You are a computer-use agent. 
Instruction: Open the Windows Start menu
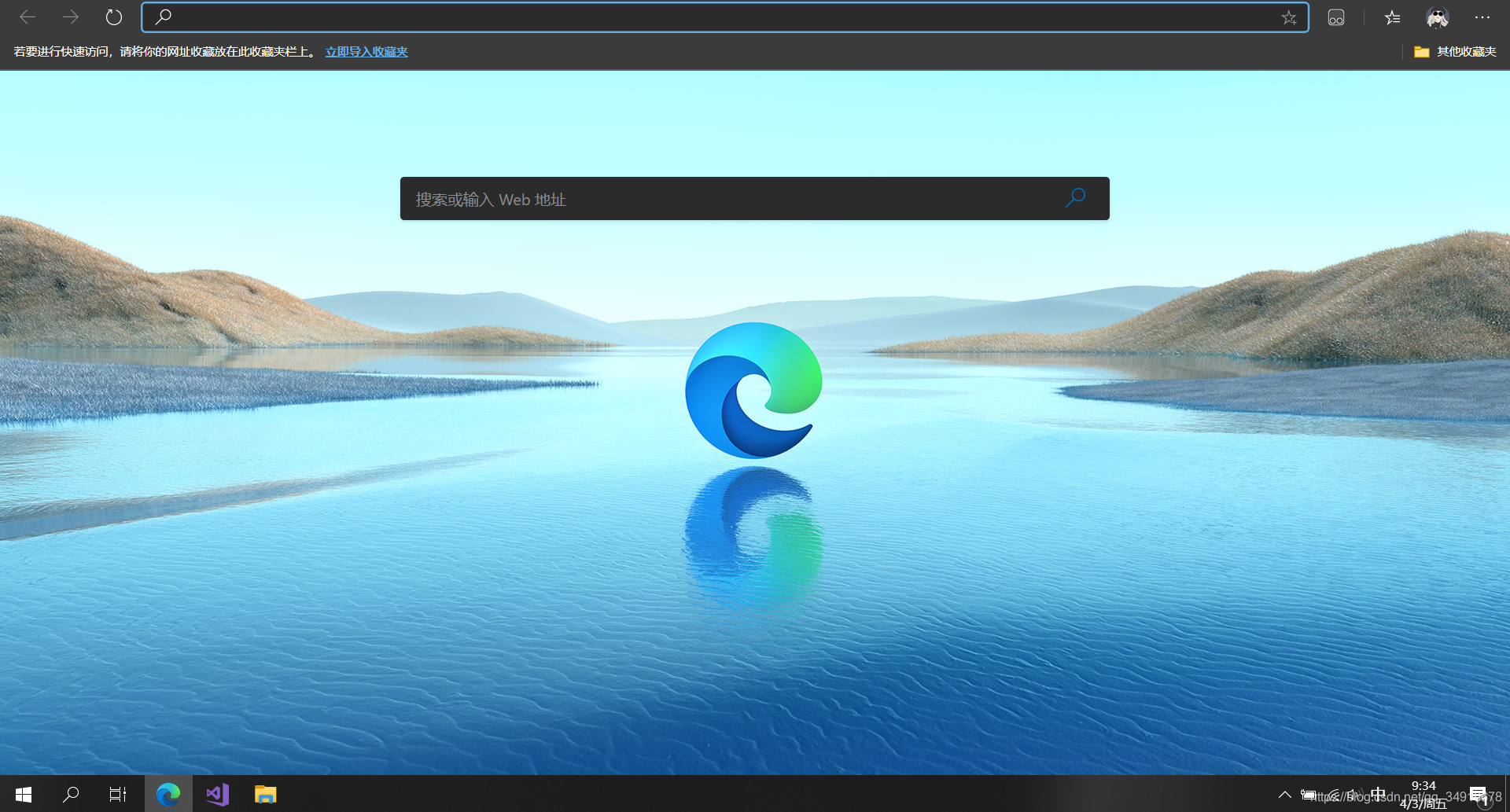coord(24,794)
